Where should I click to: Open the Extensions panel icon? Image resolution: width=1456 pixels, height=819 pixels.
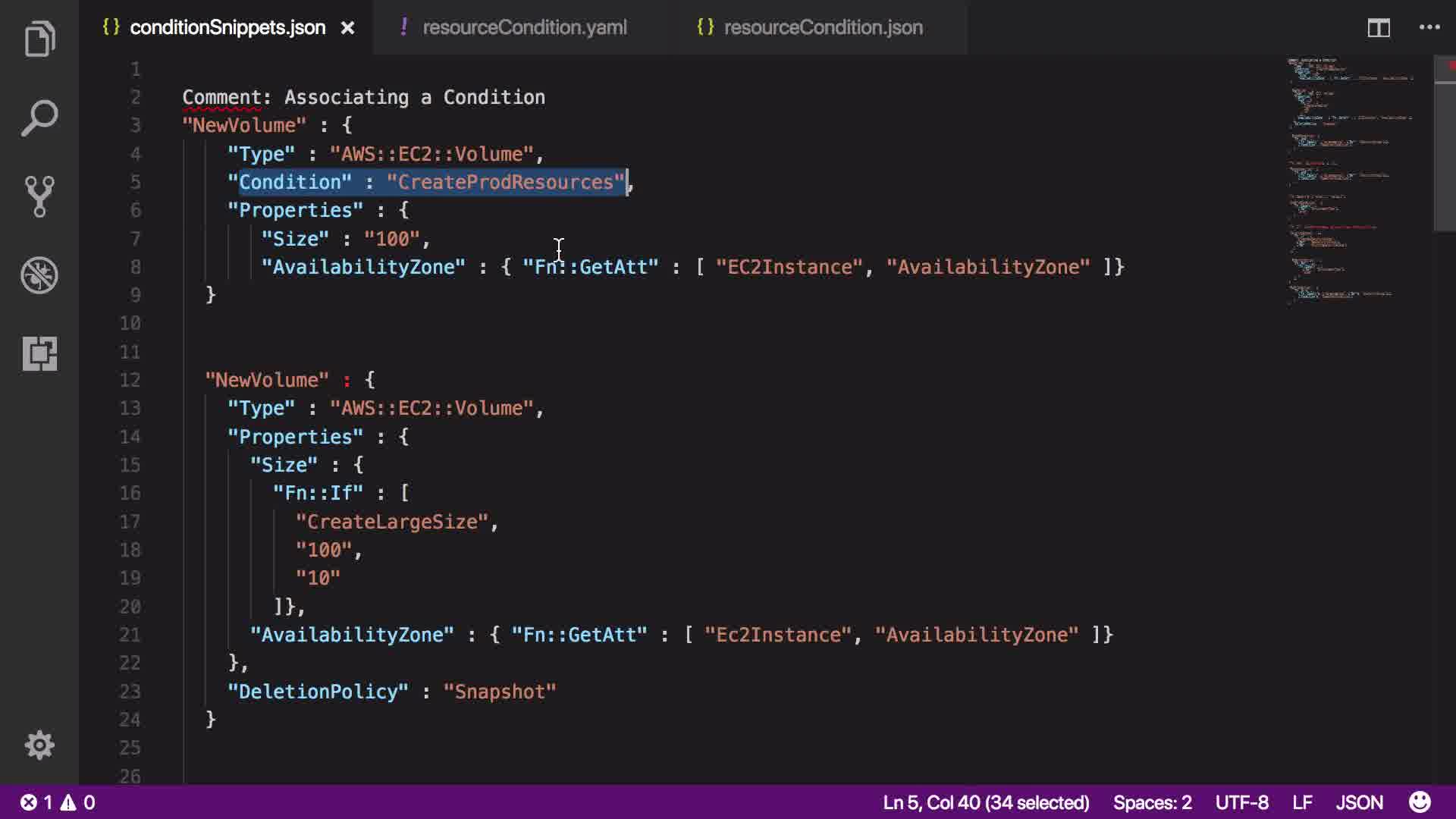(x=39, y=353)
